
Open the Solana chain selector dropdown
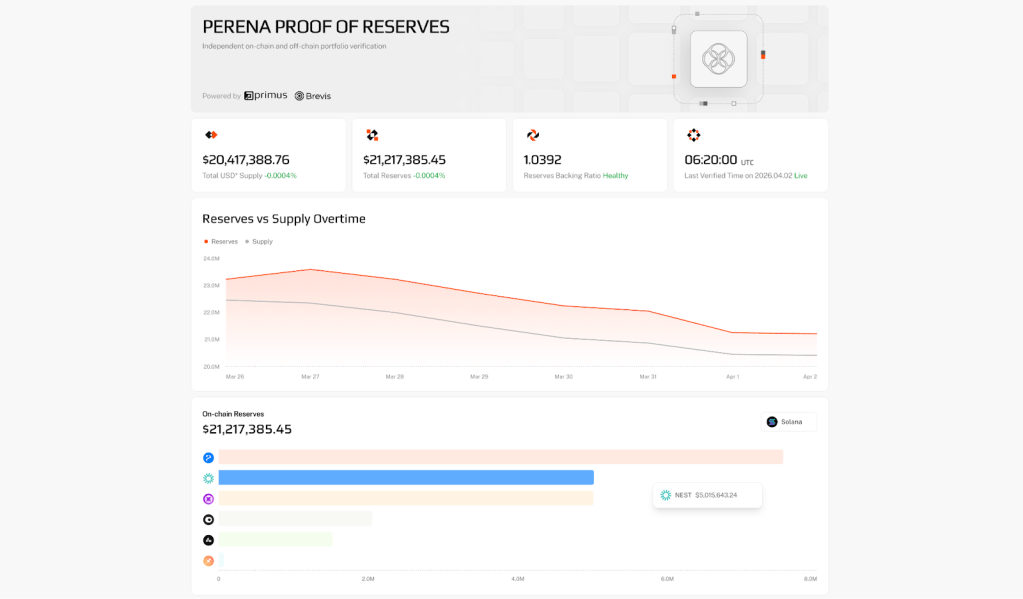pos(788,422)
